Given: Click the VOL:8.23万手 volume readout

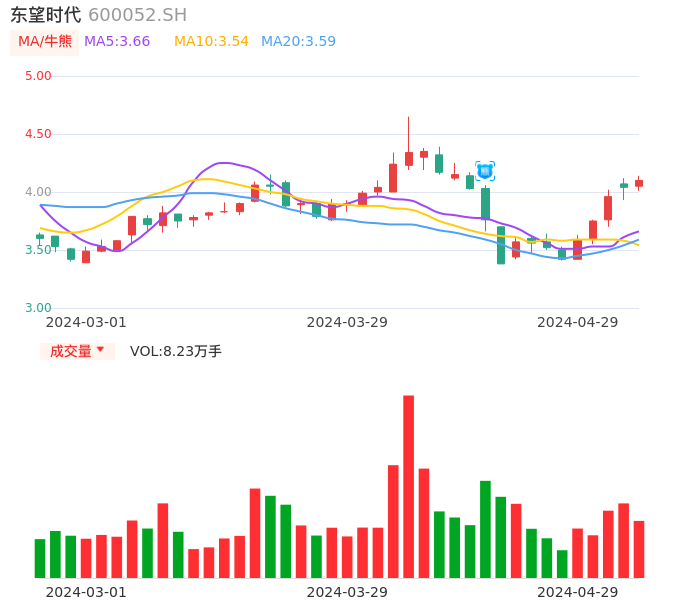Looking at the screenshot, I should (176, 351).
